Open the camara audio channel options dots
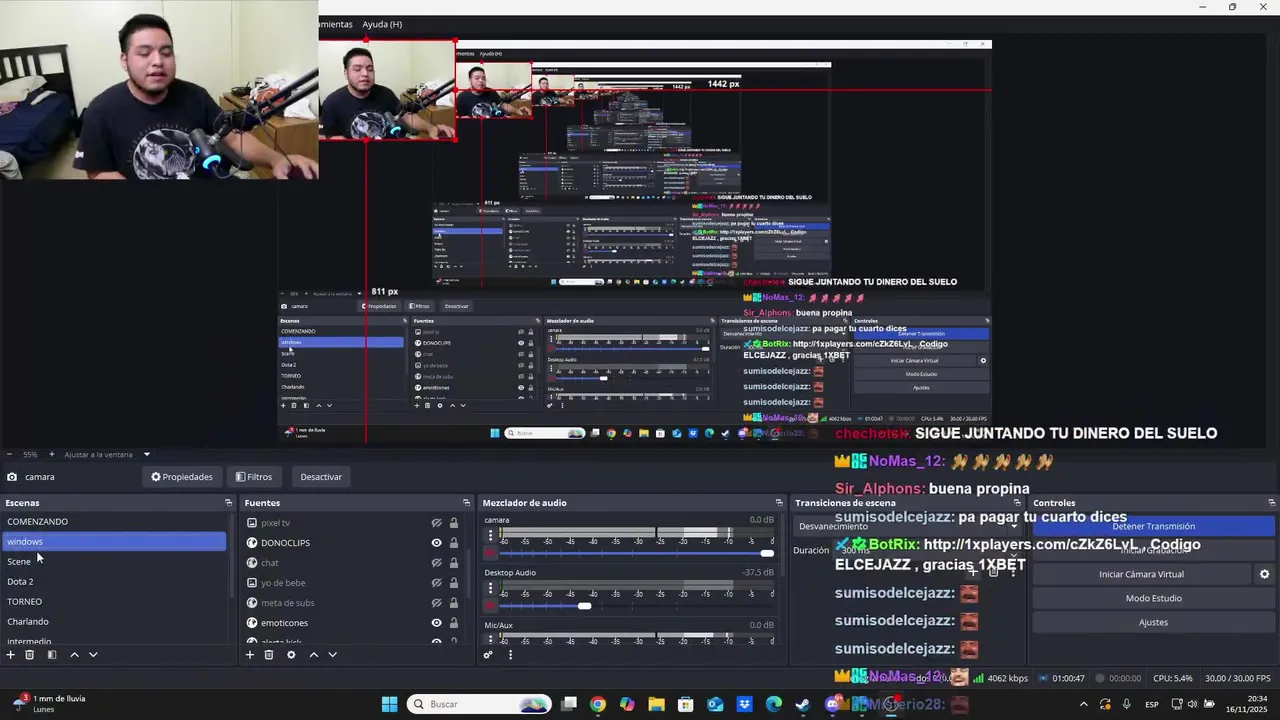Viewport: 1280px width, 720px height. 490,536
